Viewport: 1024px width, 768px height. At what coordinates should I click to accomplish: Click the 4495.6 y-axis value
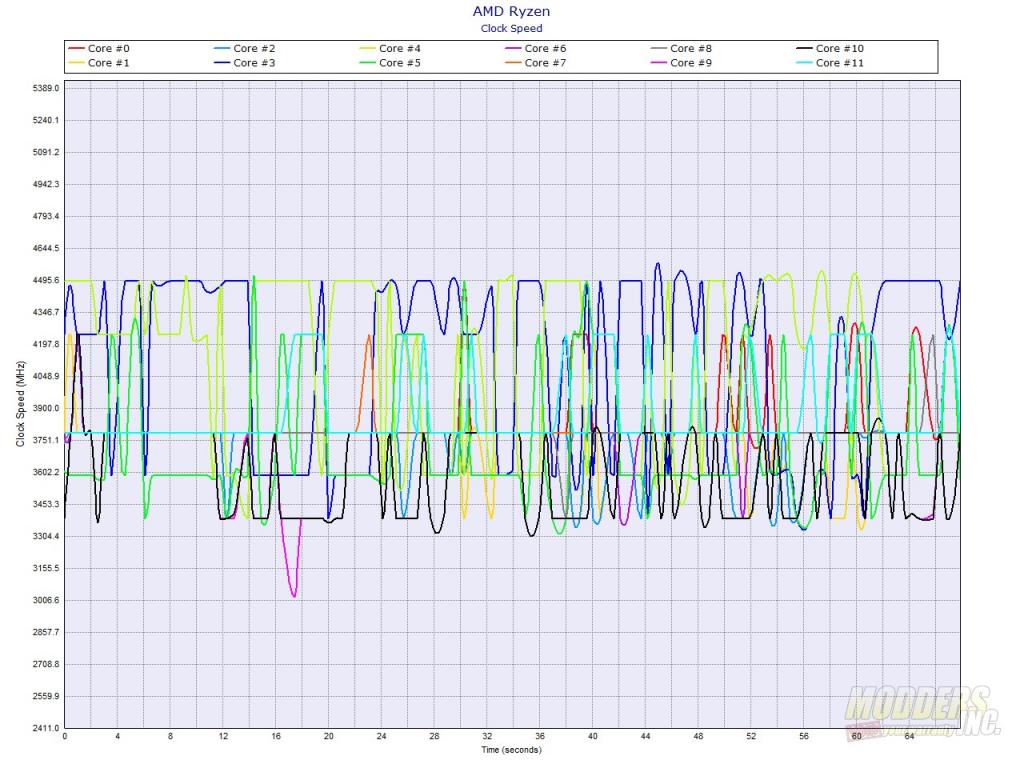[46, 280]
